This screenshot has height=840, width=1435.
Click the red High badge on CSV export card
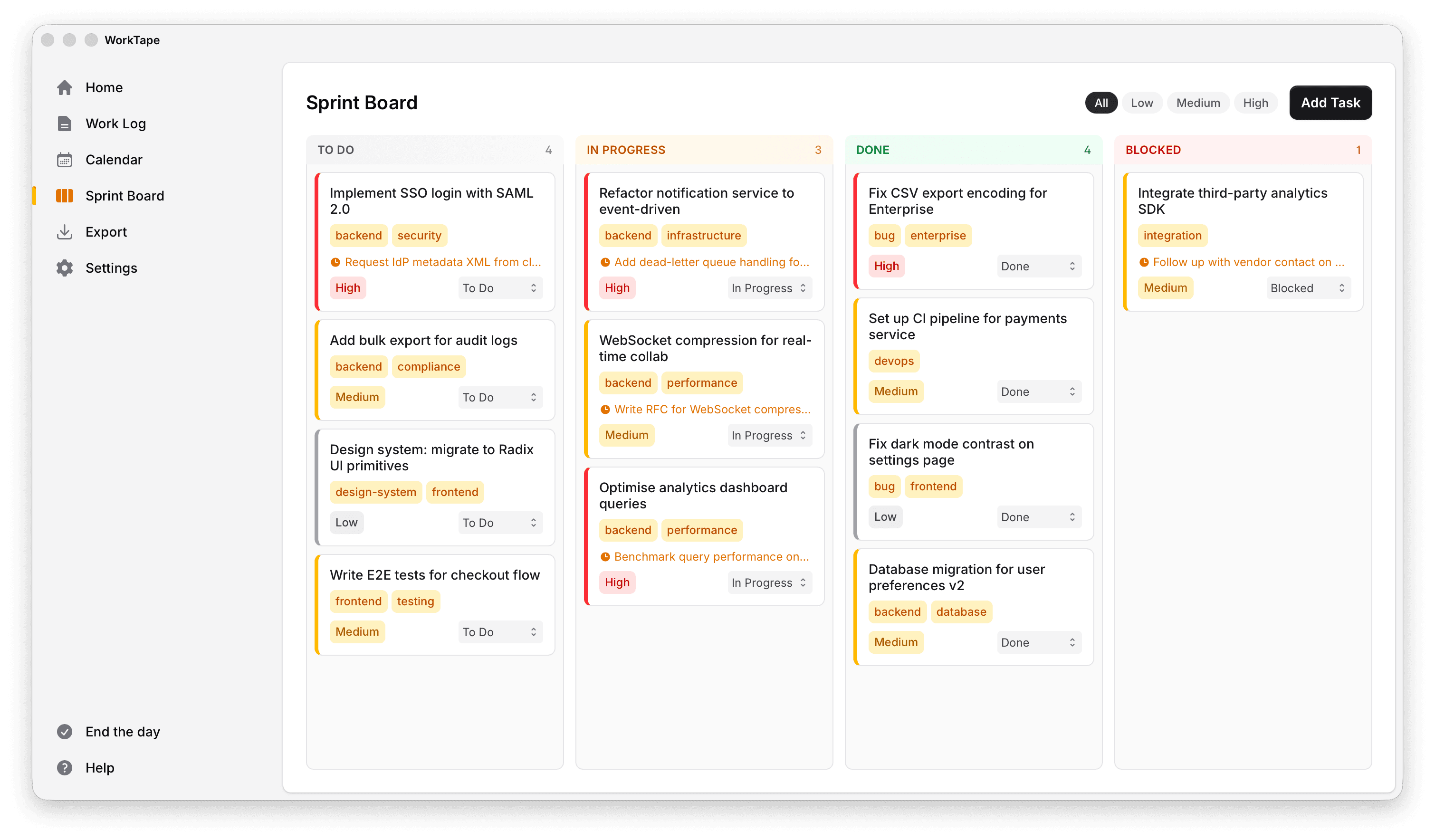pyautogui.click(x=886, y=266)
